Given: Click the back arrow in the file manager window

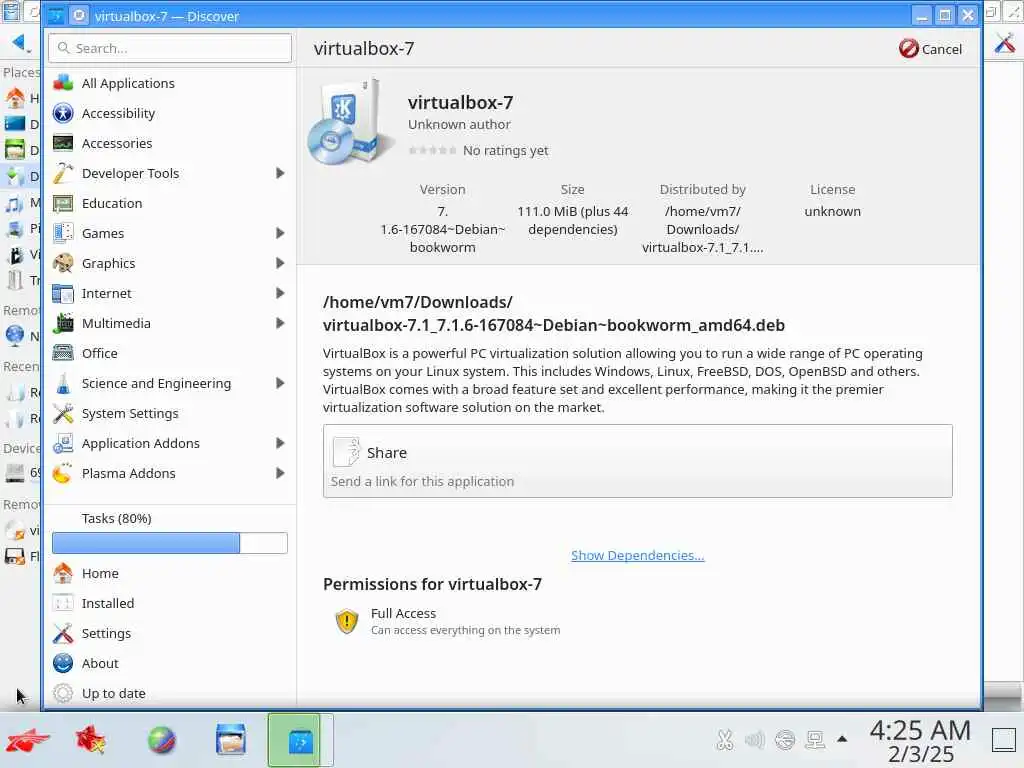Looking at the screenshot, I should 19,43.
